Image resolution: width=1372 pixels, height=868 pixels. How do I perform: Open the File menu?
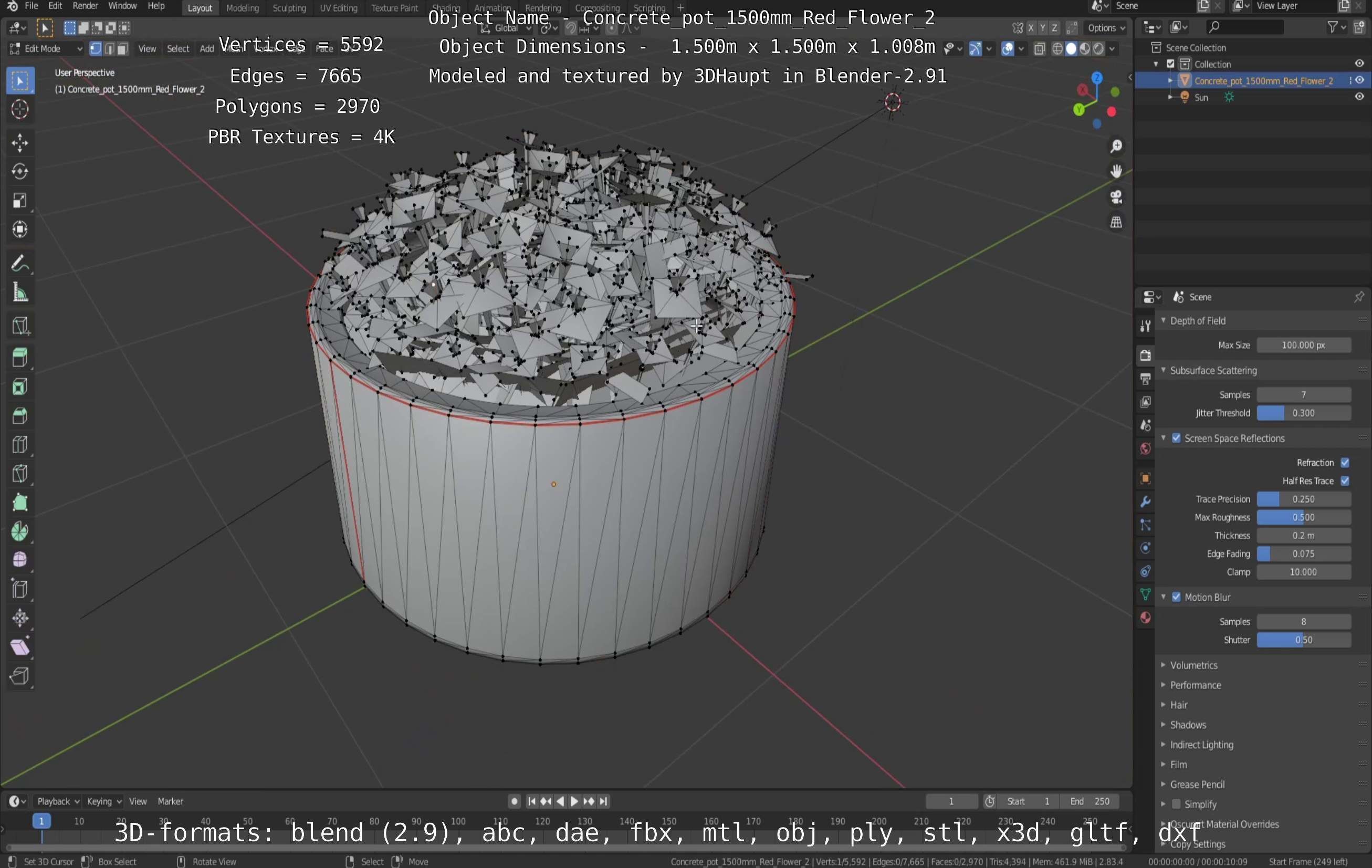pos(32,6)
